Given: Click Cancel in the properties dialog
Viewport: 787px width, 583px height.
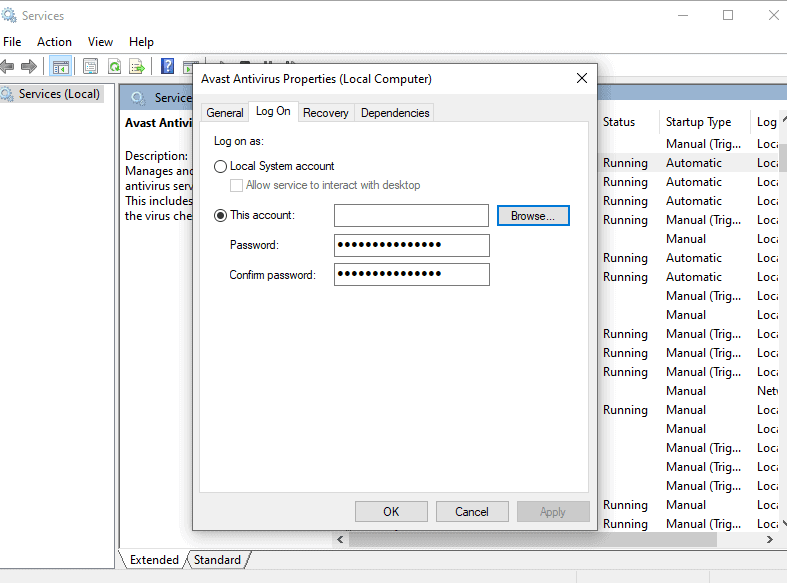Looking at the screenshot, I should (472, 512).
